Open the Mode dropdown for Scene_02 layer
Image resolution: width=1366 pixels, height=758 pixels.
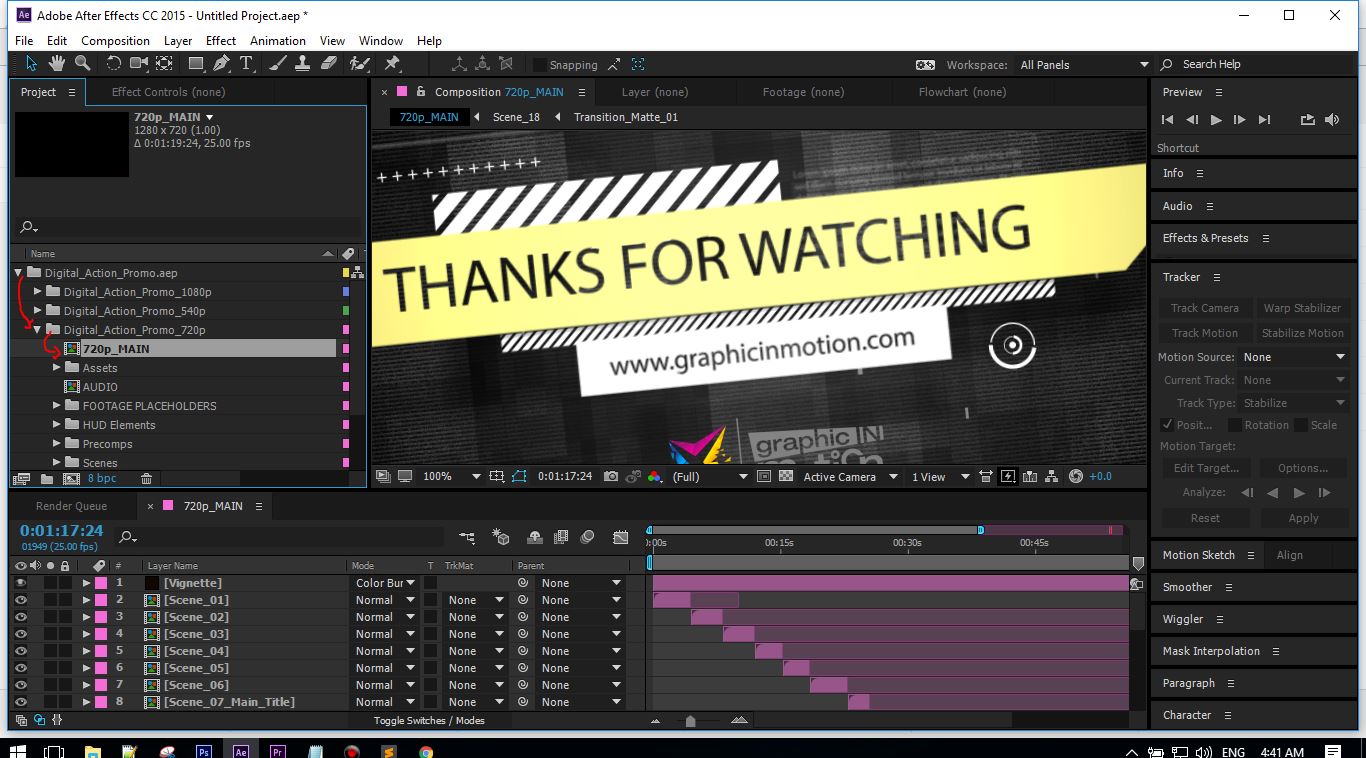(x=385, y=617)
